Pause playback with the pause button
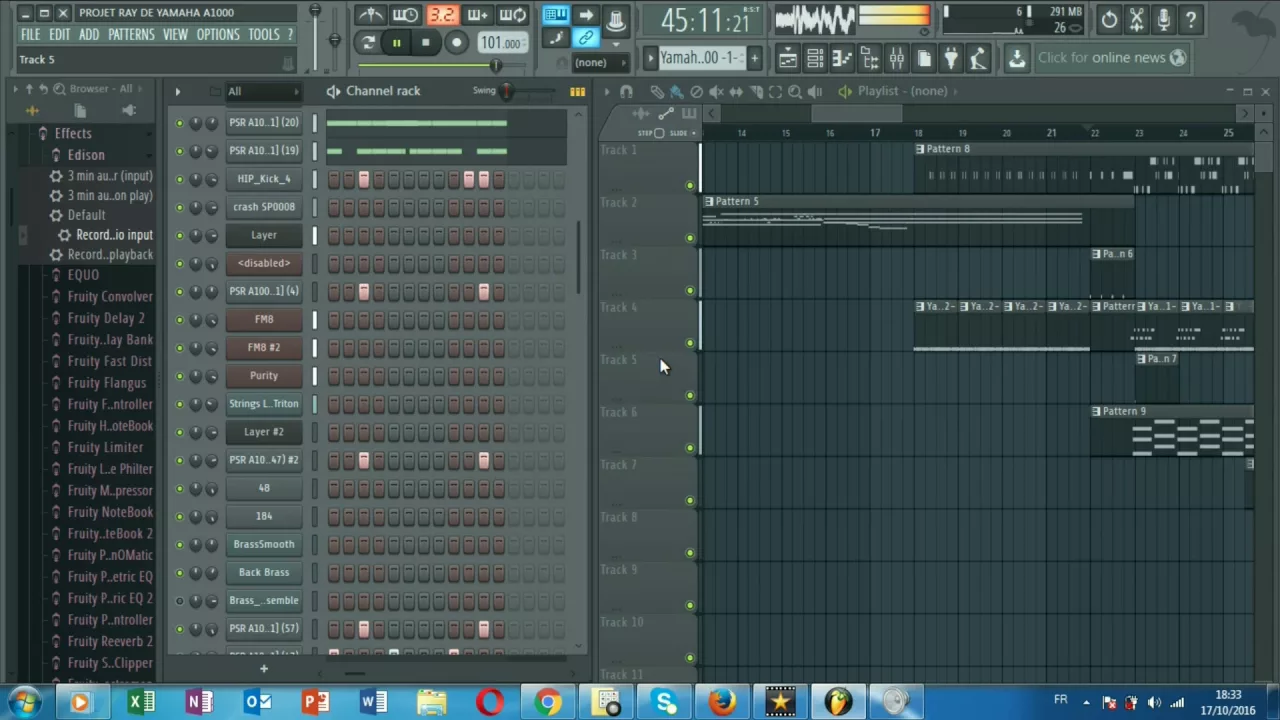 (x=396, y=43)
